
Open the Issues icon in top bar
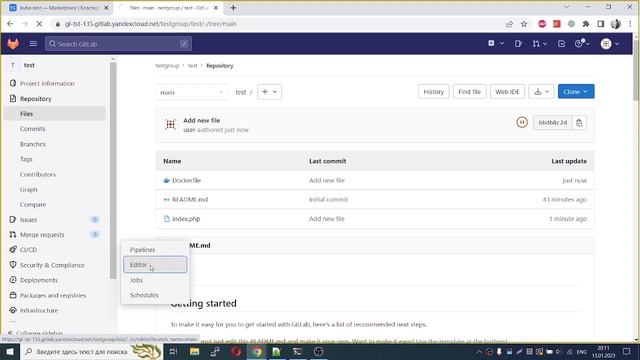click(518, 43)
